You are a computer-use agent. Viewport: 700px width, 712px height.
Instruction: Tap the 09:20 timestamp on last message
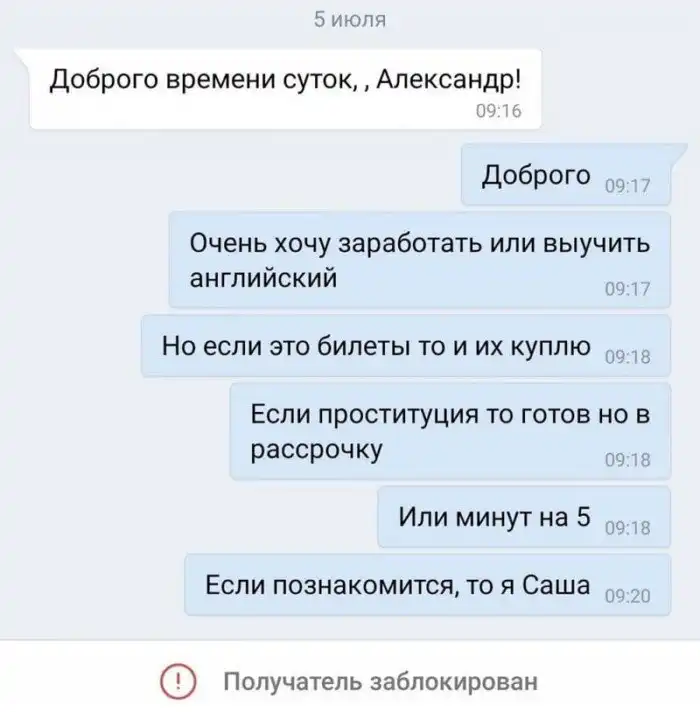(x=628, y=596)
